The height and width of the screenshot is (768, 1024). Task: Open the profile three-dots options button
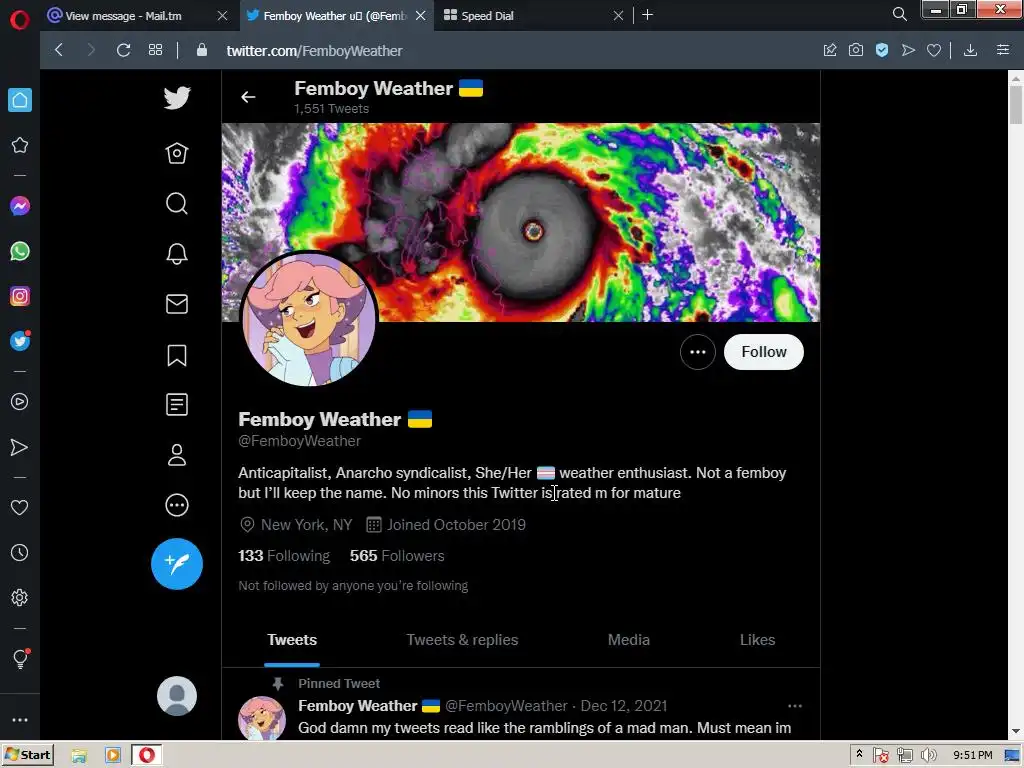click(697, 352)
